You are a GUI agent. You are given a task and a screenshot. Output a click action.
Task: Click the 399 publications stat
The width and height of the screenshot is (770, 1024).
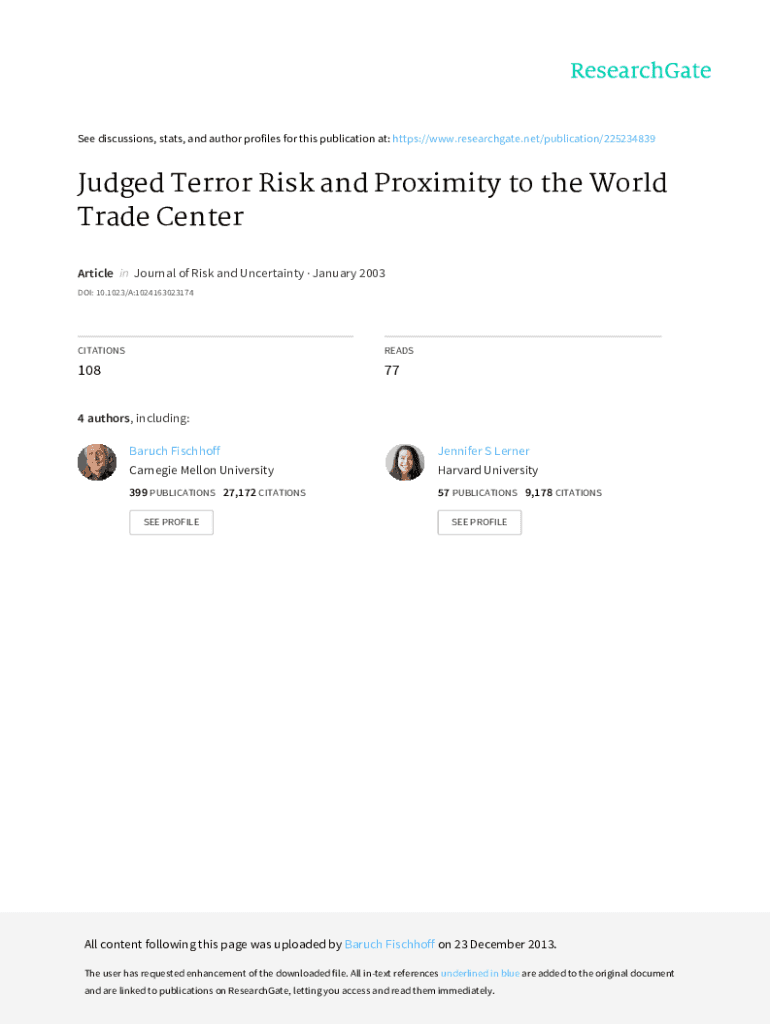click(172, 493)
